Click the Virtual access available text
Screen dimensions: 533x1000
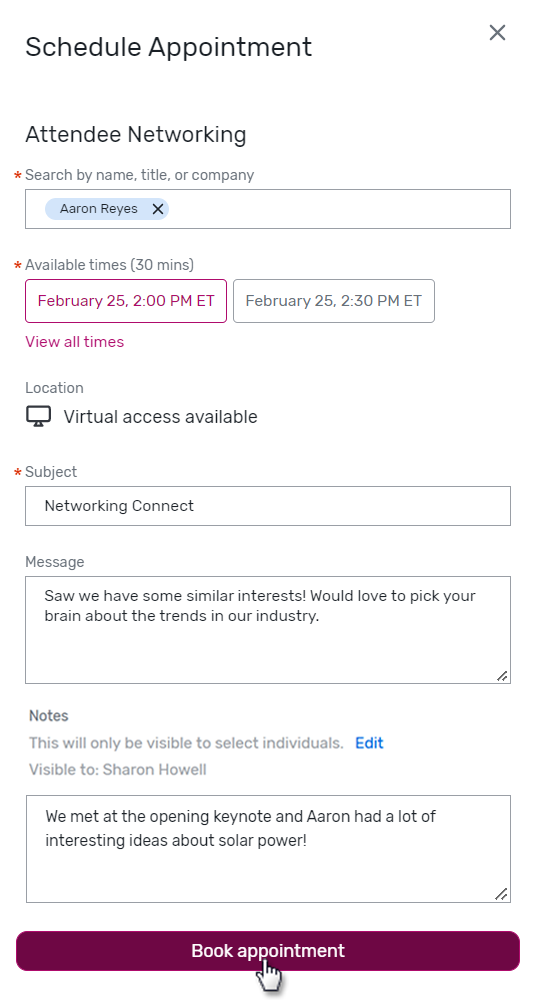click(160, 417)
